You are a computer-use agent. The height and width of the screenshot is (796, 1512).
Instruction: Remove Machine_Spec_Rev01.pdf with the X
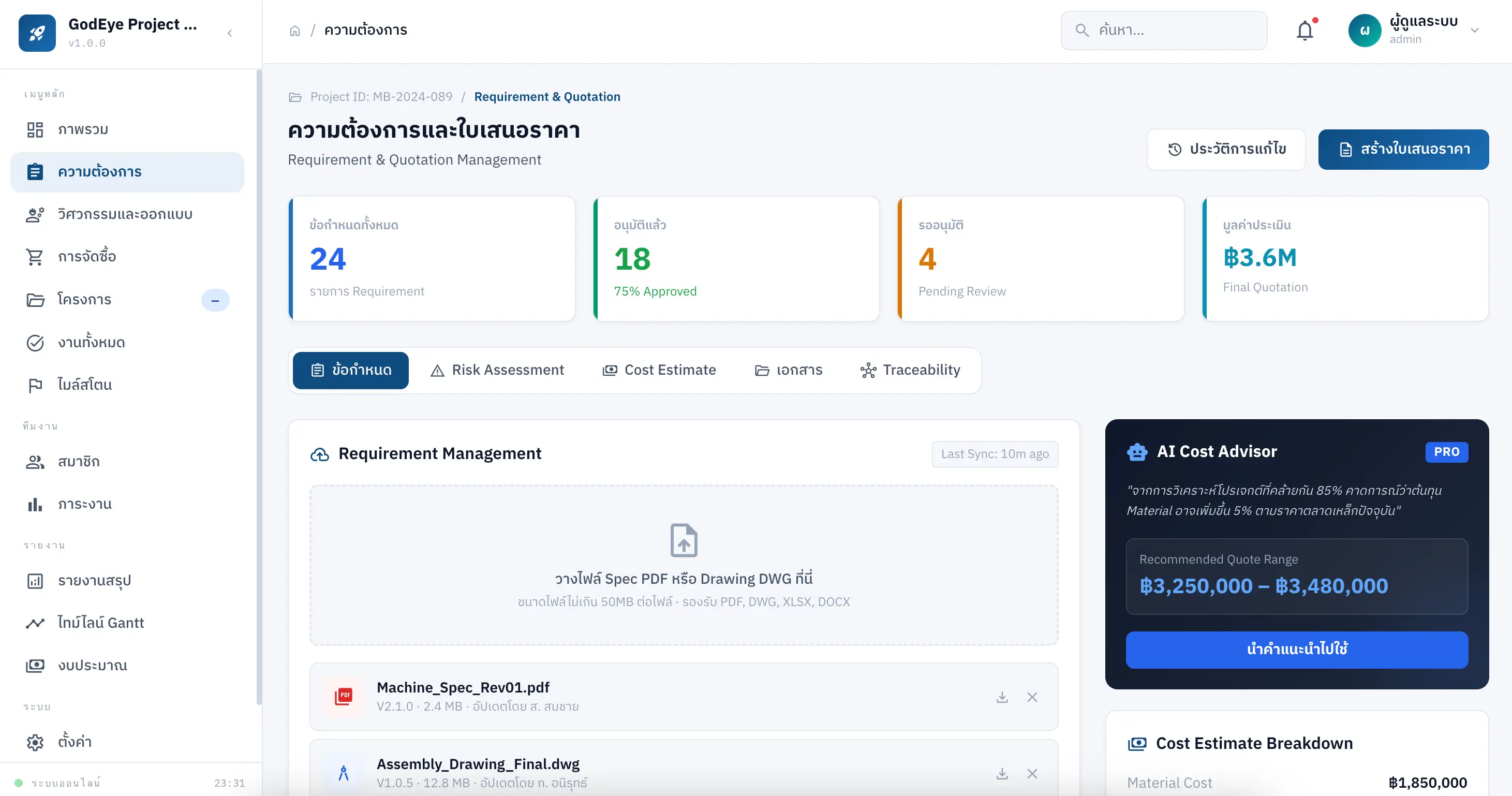click(1032, 697)
